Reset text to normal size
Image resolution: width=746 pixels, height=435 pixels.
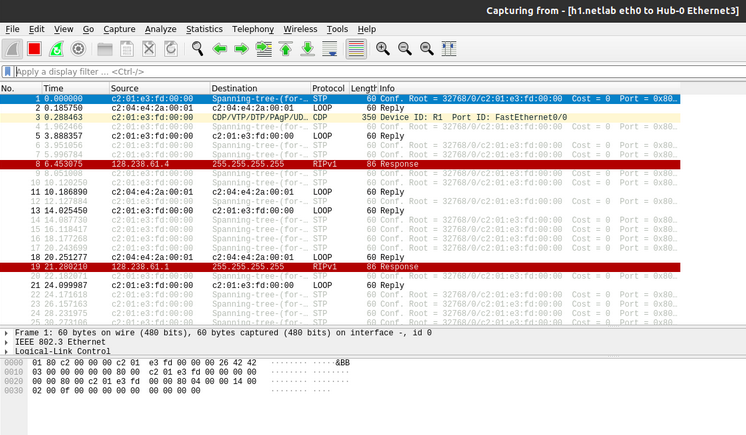pos(427,49)
